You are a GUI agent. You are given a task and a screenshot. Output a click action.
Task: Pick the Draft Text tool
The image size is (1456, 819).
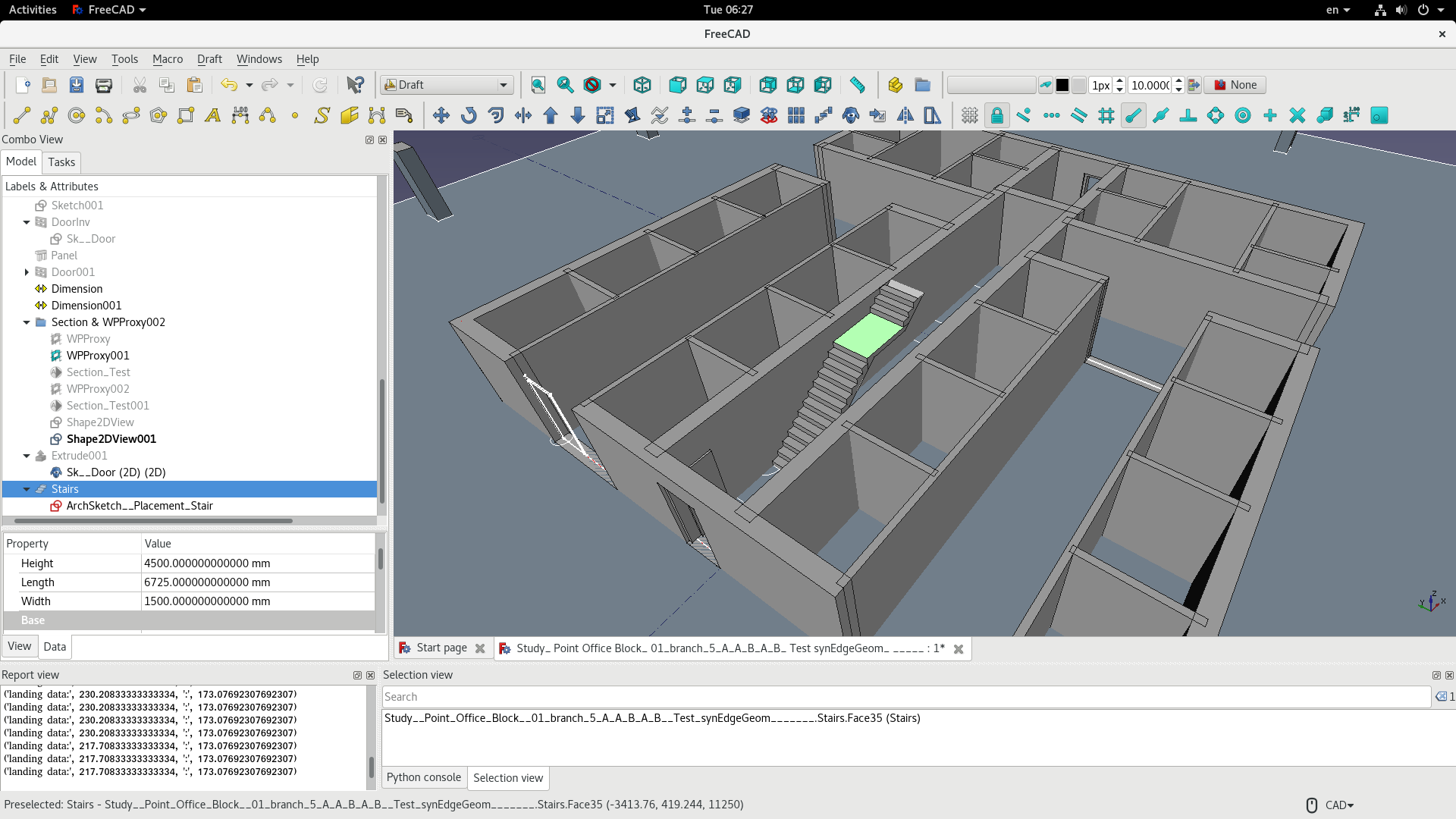[213, 115]
